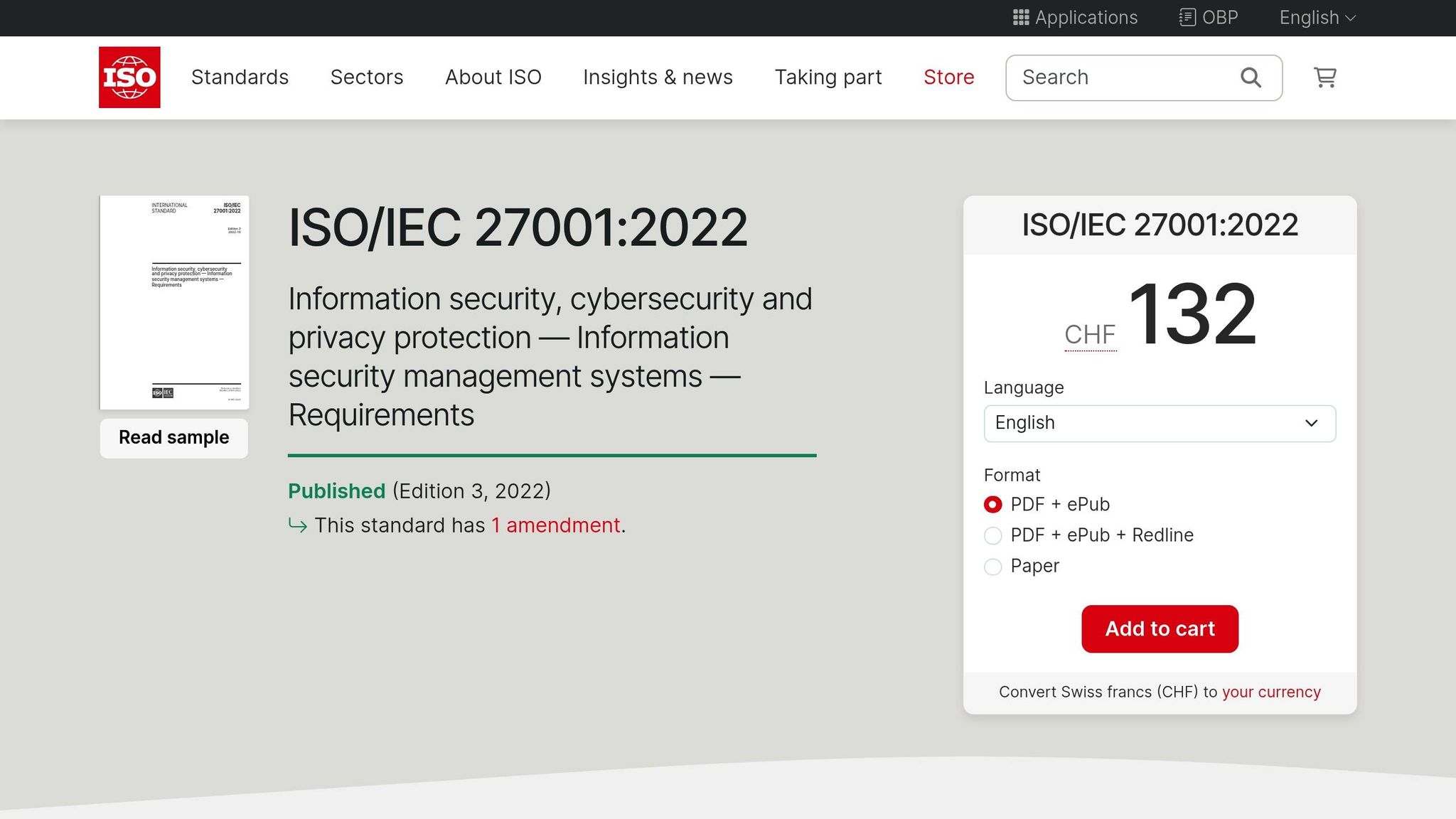Open the English site language selector
This screenshot has height=819, width=1456.
(x=1316, y=17)
